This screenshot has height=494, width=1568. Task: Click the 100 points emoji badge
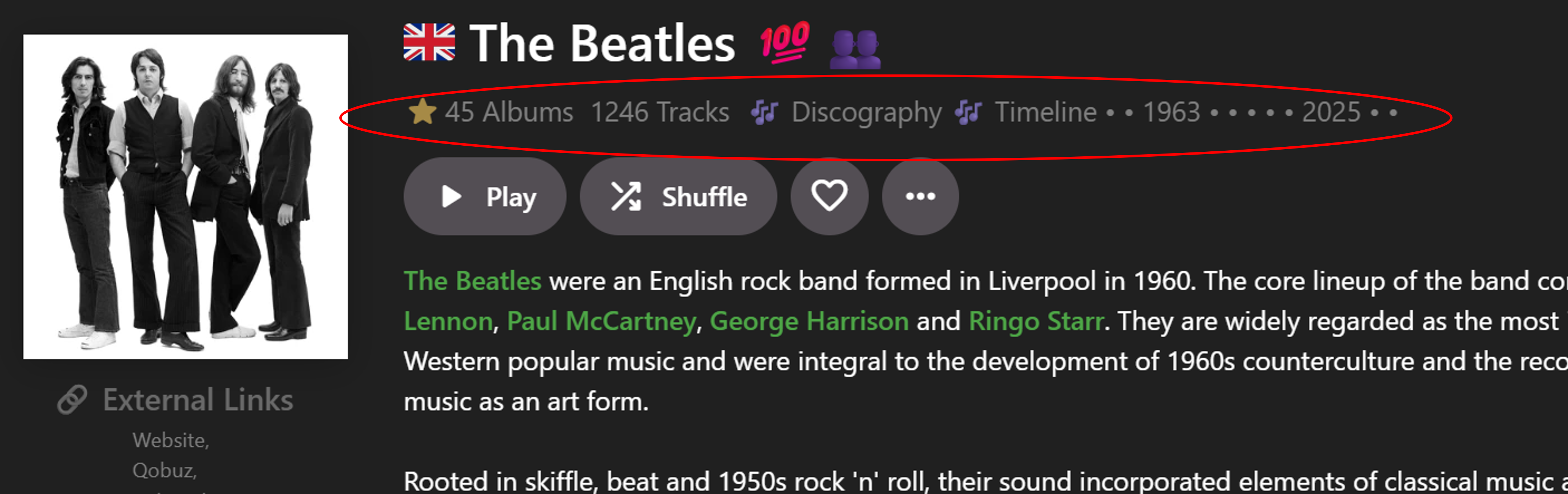pos(785,43)
